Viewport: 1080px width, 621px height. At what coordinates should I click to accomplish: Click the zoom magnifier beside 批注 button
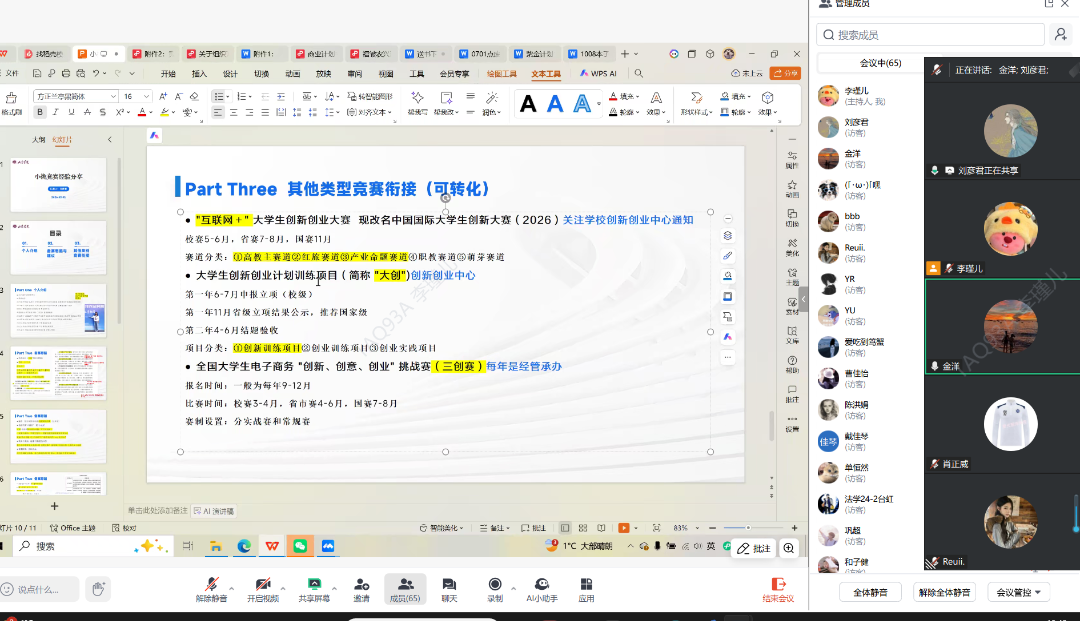pyautogui.click(x=789, y=548)
